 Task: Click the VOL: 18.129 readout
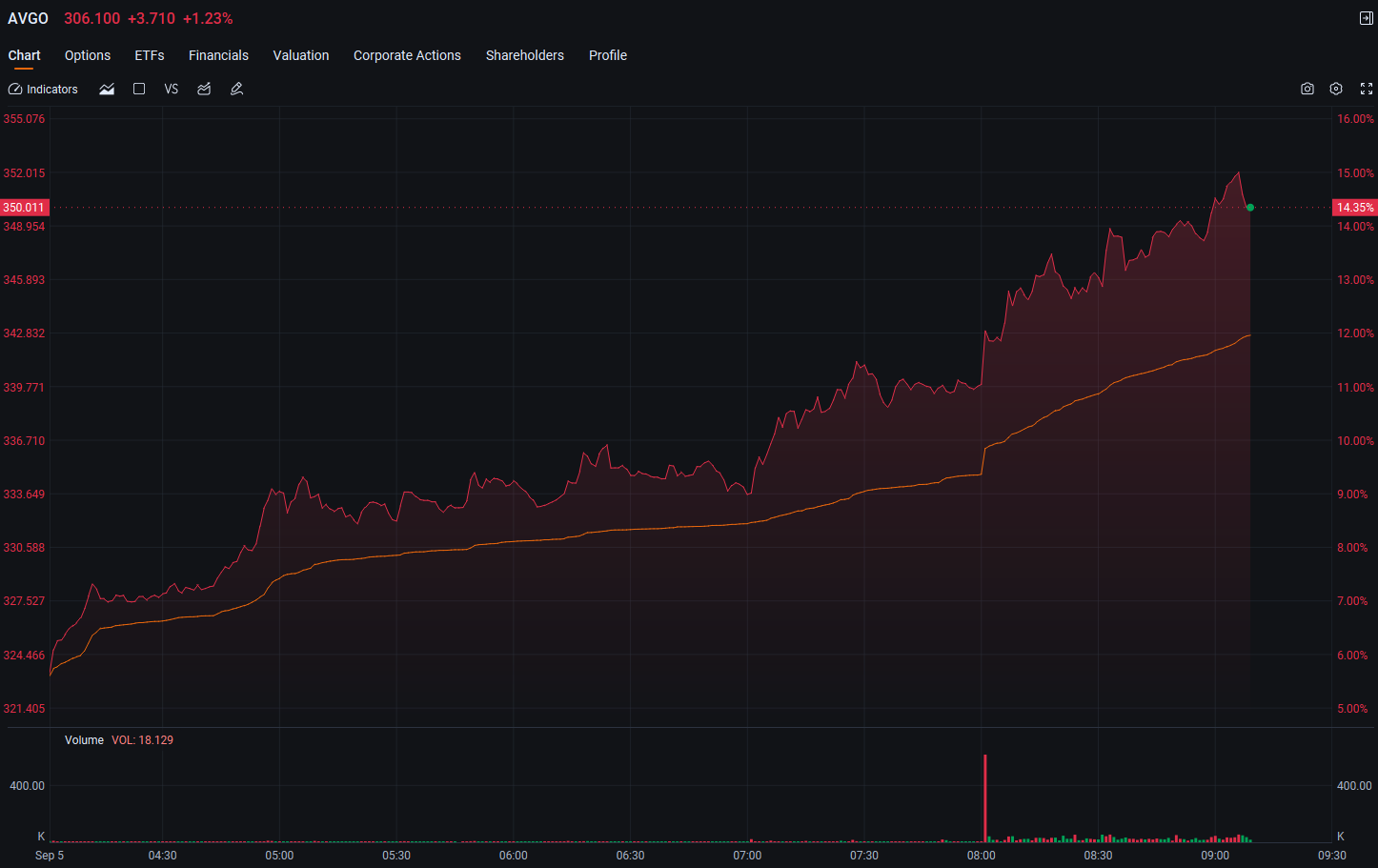click(143, 740)
